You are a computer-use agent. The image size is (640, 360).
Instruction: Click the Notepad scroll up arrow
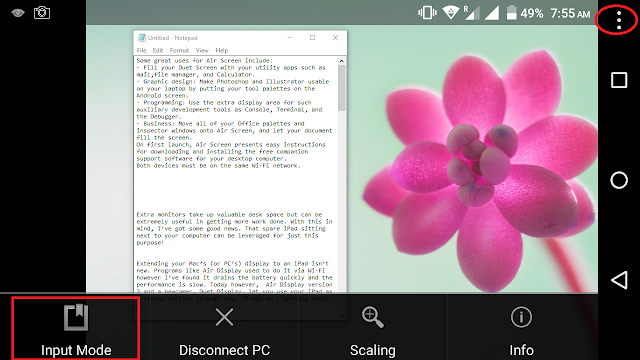coord(342,61)
